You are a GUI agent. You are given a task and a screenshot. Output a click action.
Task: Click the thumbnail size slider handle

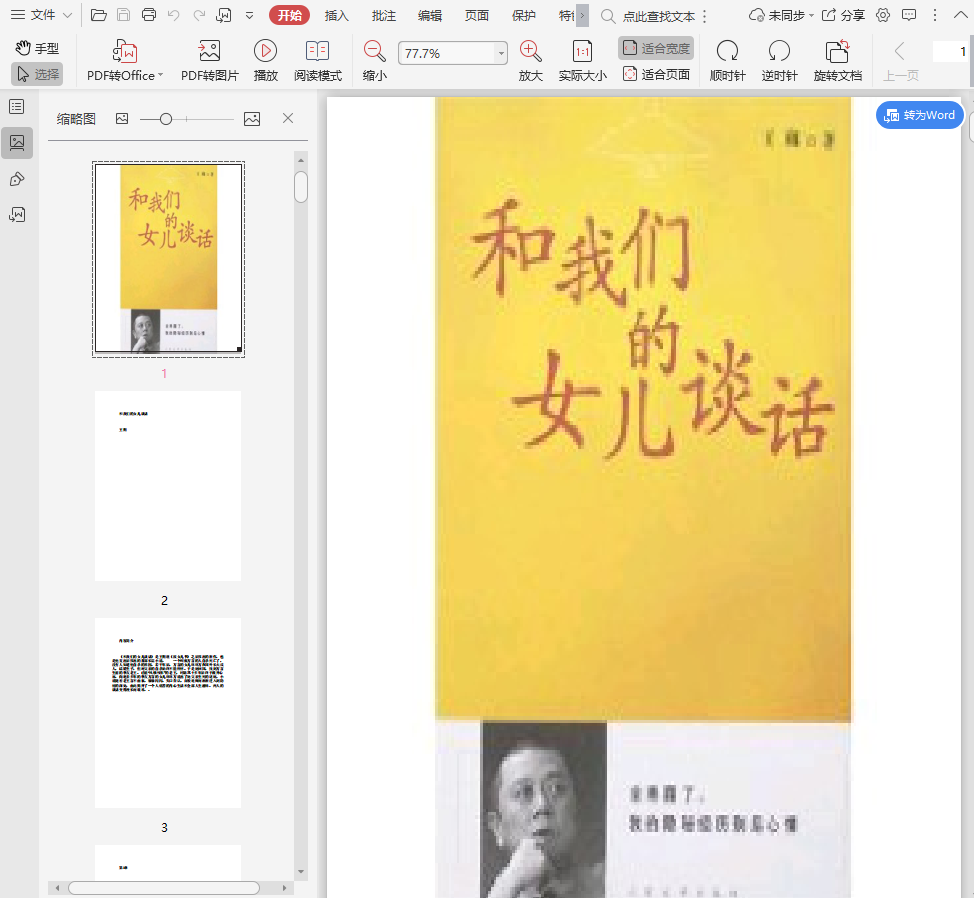tap(165, 119)
